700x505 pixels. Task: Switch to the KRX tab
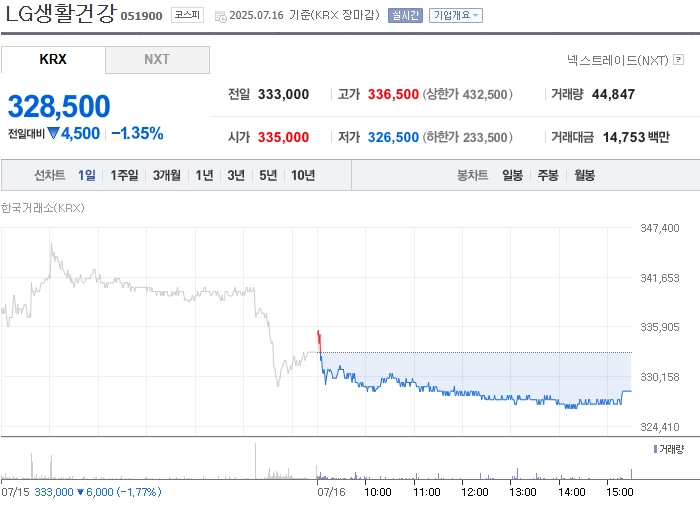pyautogui.click(x=53, y=59)
